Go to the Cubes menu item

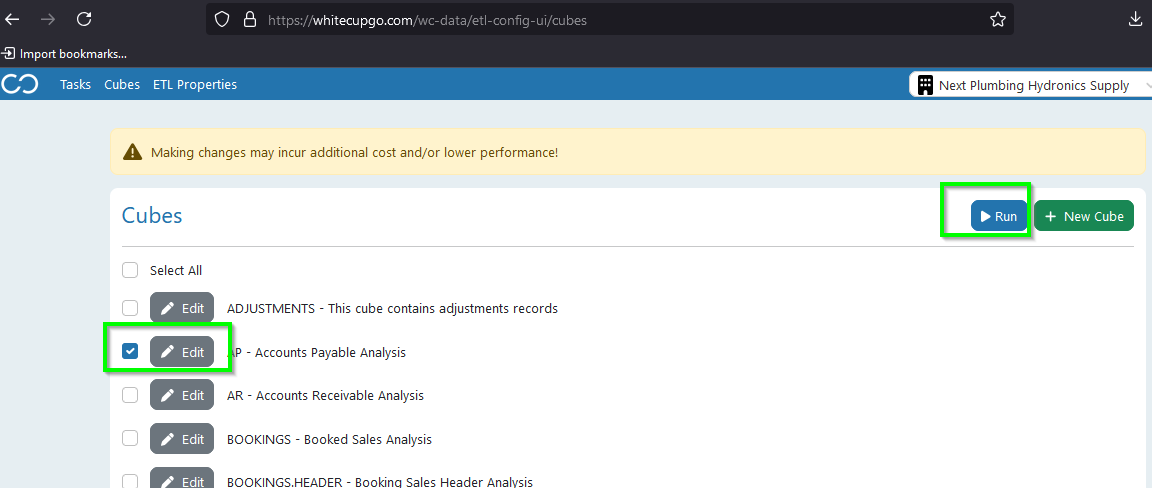[x=122, y=85]
